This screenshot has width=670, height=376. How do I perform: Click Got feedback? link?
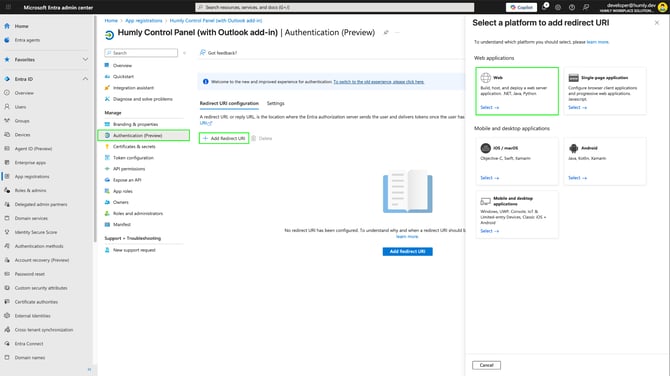[218, 53]
